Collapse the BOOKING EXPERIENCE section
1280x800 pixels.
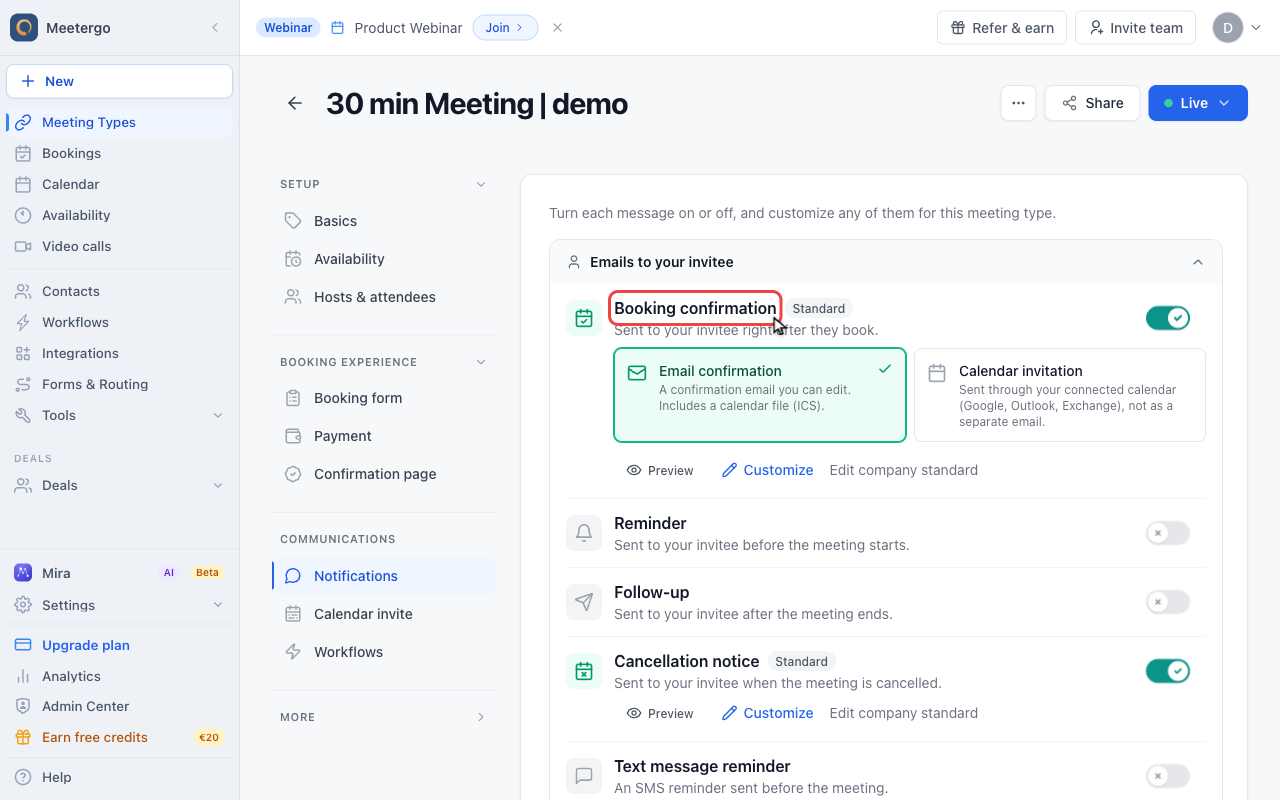click(481, 362)
